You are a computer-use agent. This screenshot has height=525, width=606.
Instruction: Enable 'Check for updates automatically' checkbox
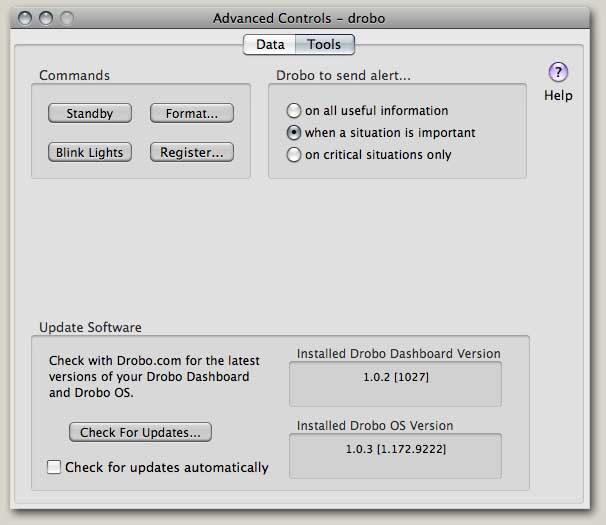pyautogui.click(x=54, y=467)
